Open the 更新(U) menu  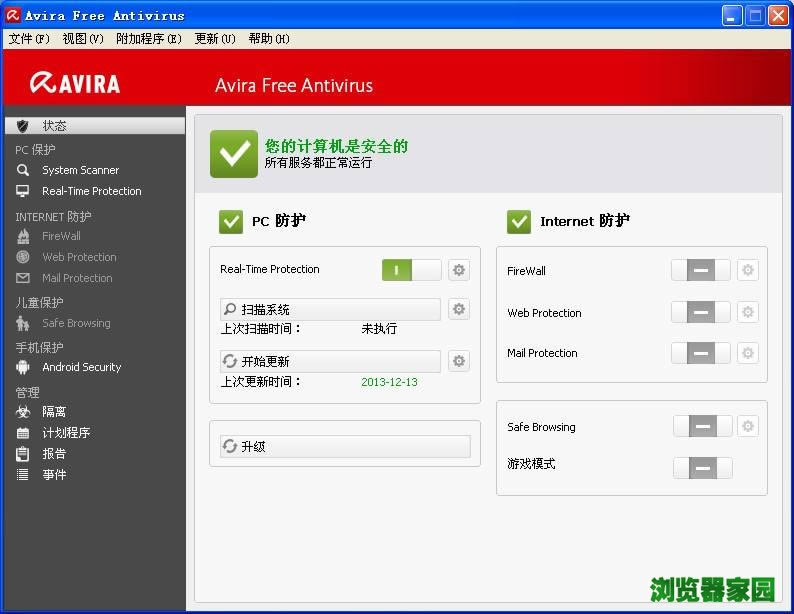(x=215, y=38)
